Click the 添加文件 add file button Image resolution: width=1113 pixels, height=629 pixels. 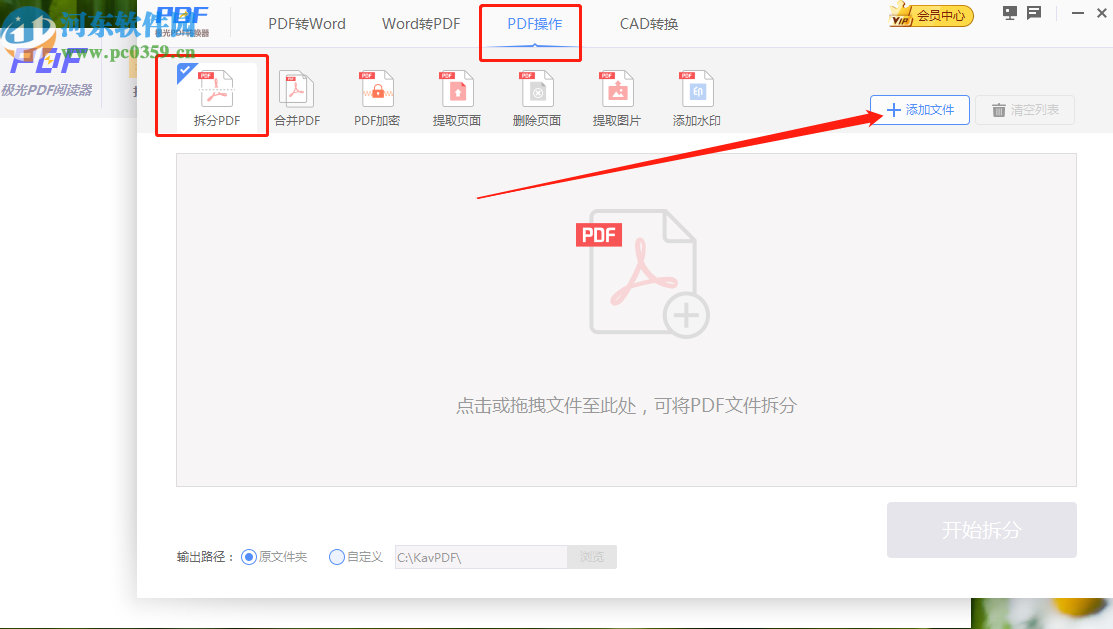tap(919, 110)
